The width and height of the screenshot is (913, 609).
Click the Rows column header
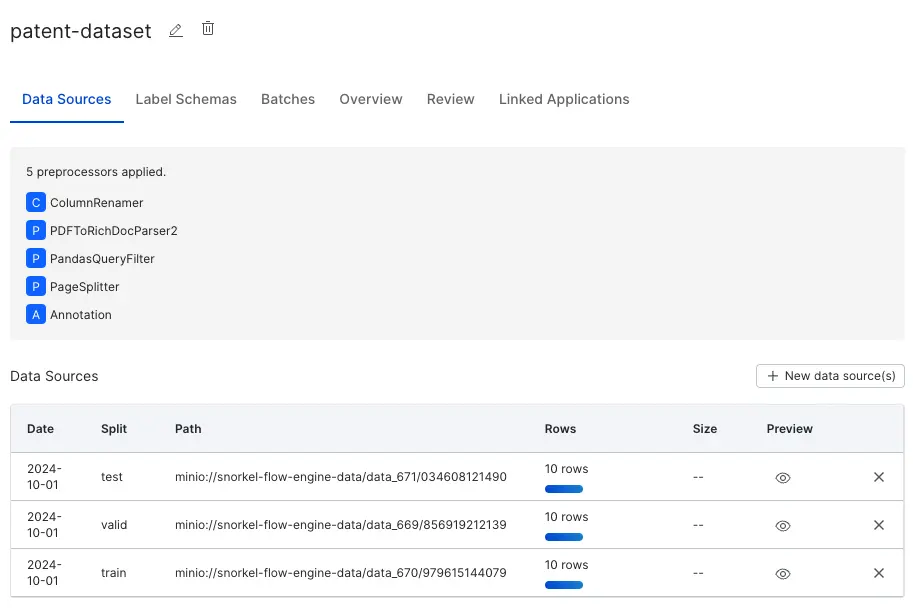560,429
